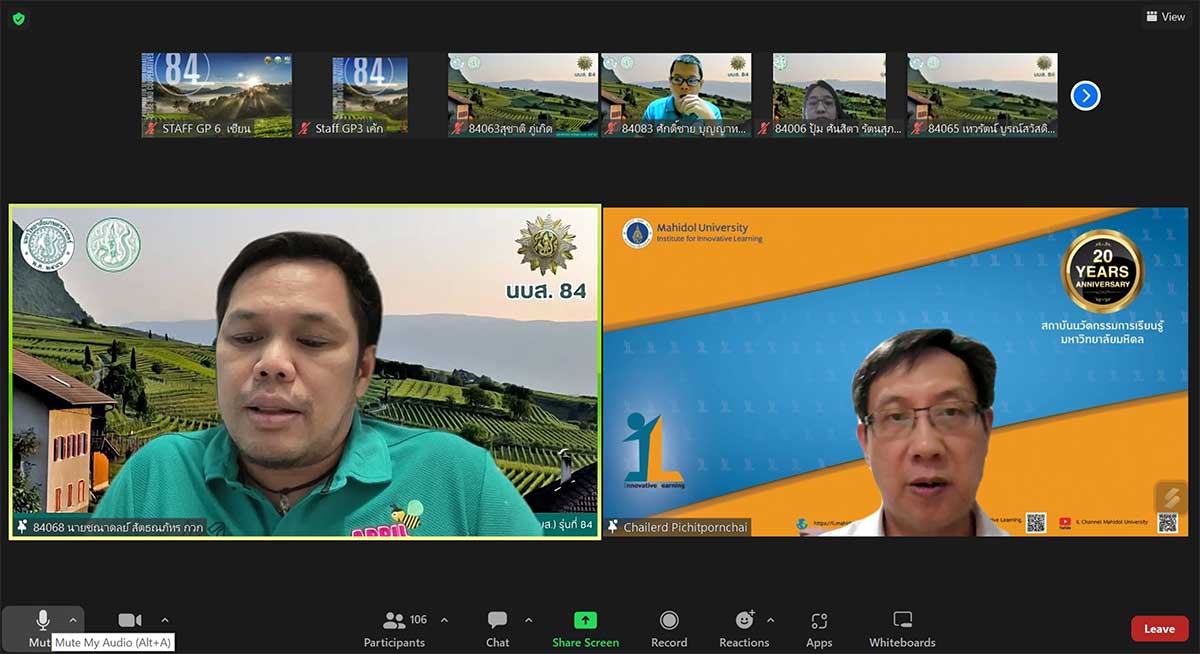
Task: Open the Apps icon
Action: point(819,620)
